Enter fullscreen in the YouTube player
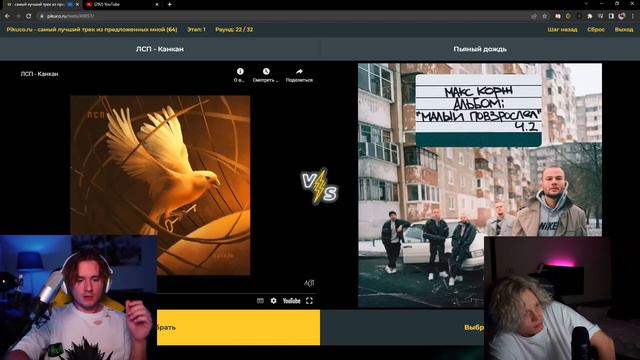The width and height of the screenshot is (640, 360). (x=309, y=301)
